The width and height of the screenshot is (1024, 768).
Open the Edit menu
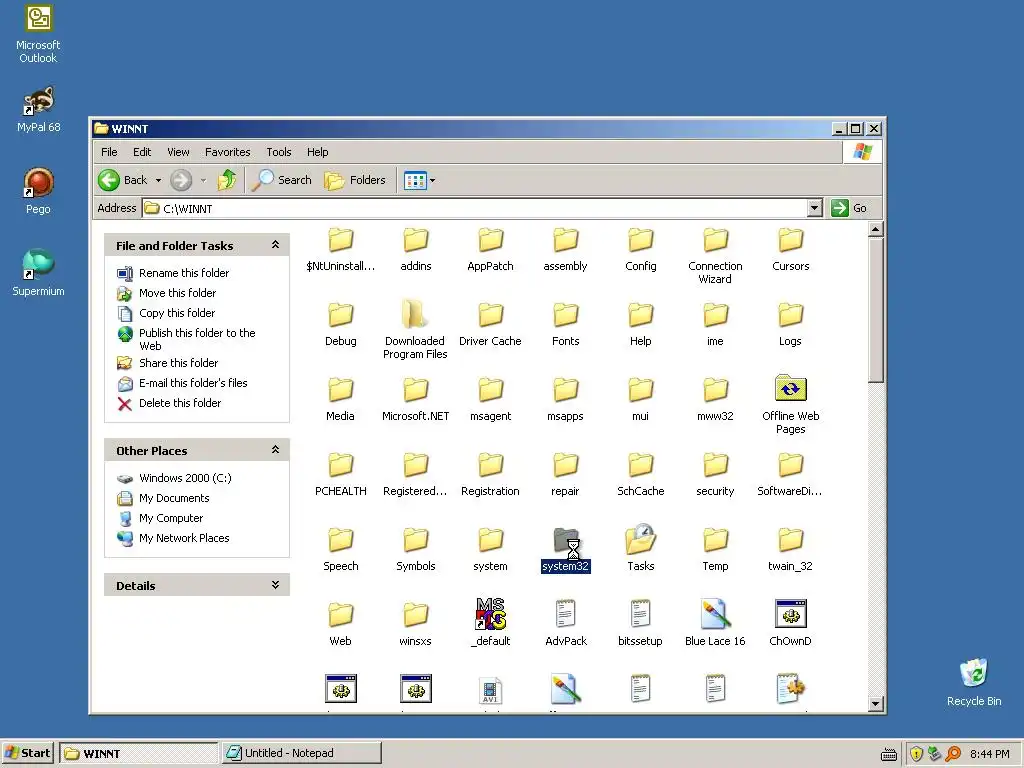142,152
